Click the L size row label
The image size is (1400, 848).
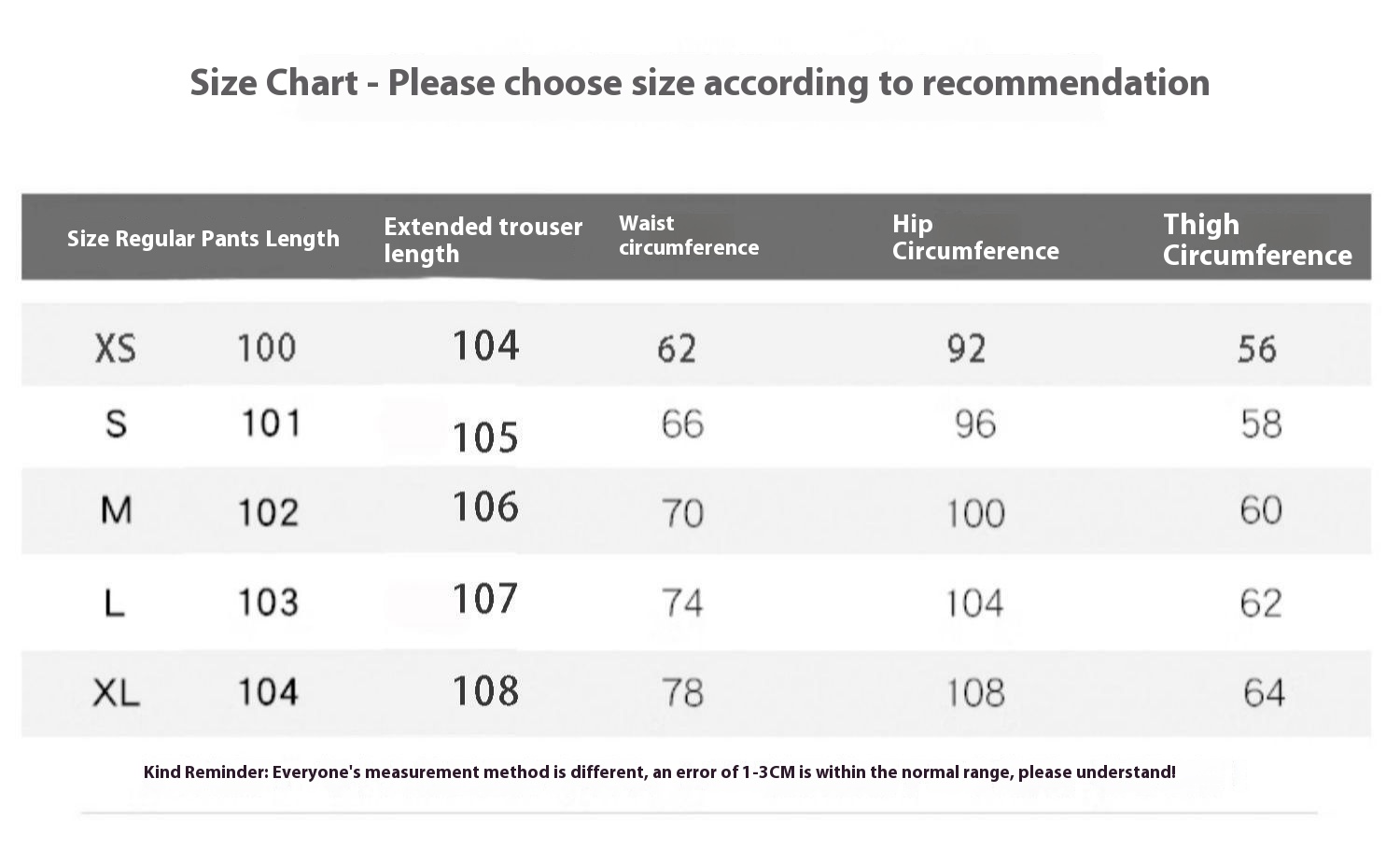point(114,603)
